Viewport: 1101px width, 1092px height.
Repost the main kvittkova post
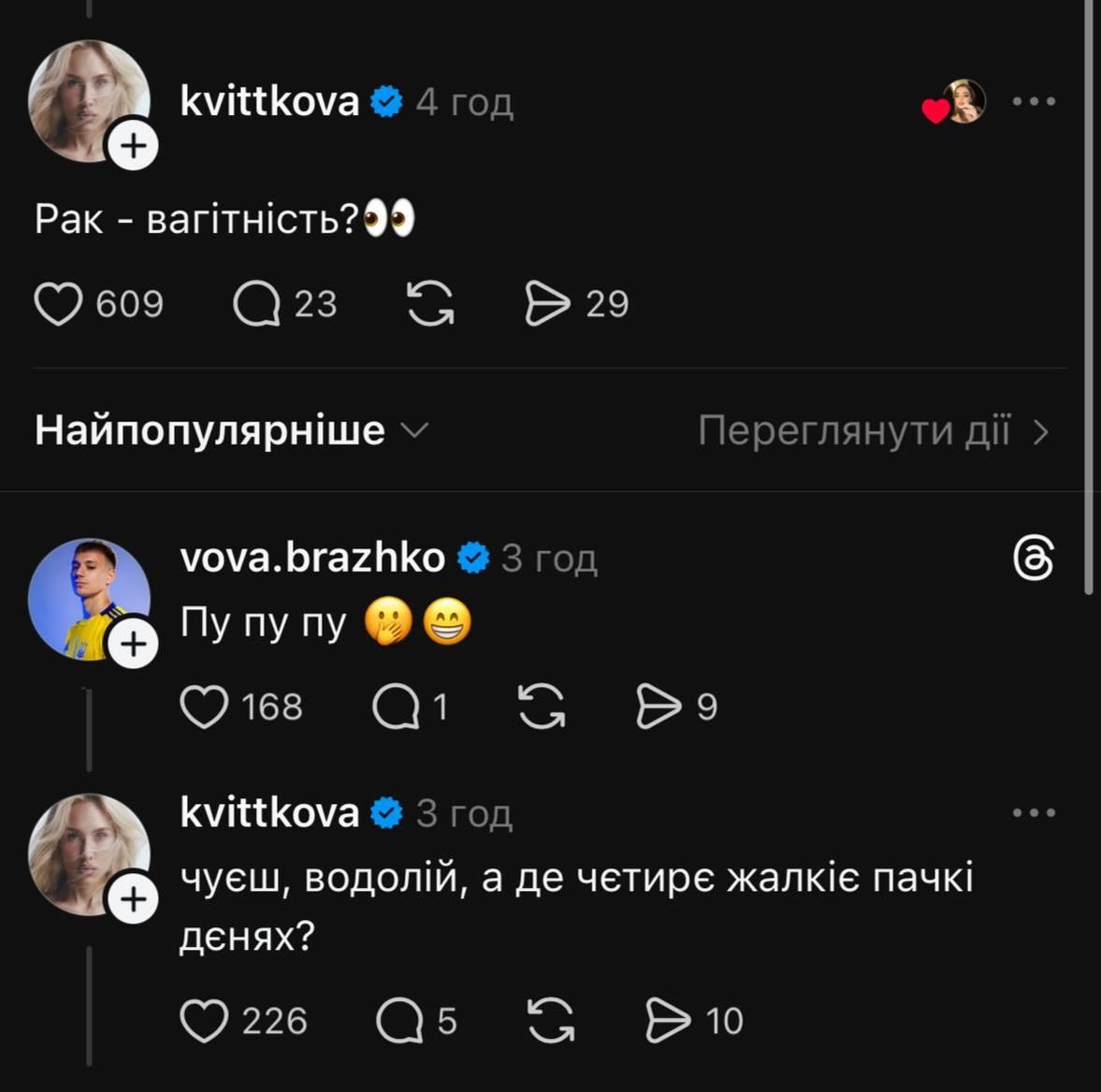430,304
